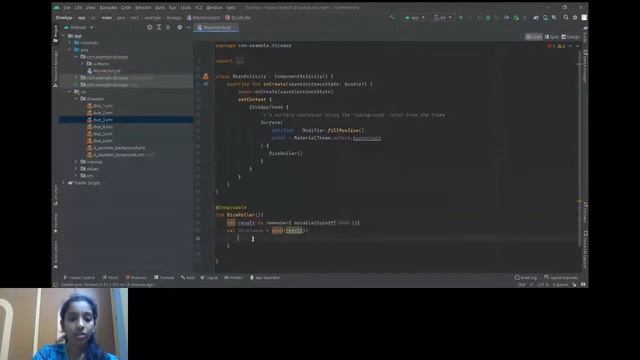Screen dimensions: 640x360
Task: Open Project panel gear options
Action: tap(180, 27)
